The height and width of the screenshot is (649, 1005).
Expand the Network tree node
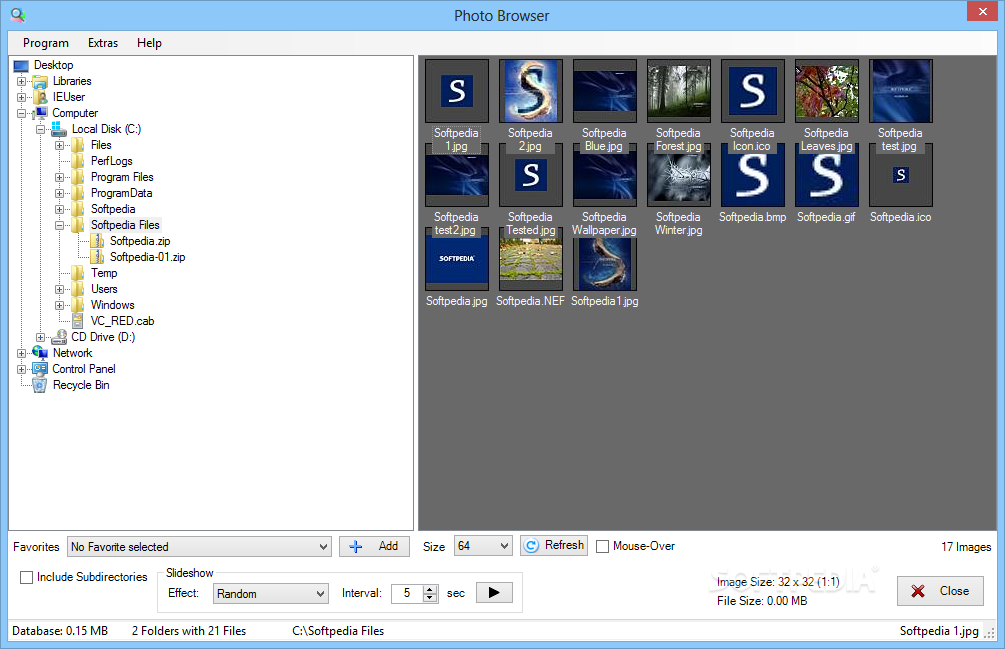click(x=21, y=354)
